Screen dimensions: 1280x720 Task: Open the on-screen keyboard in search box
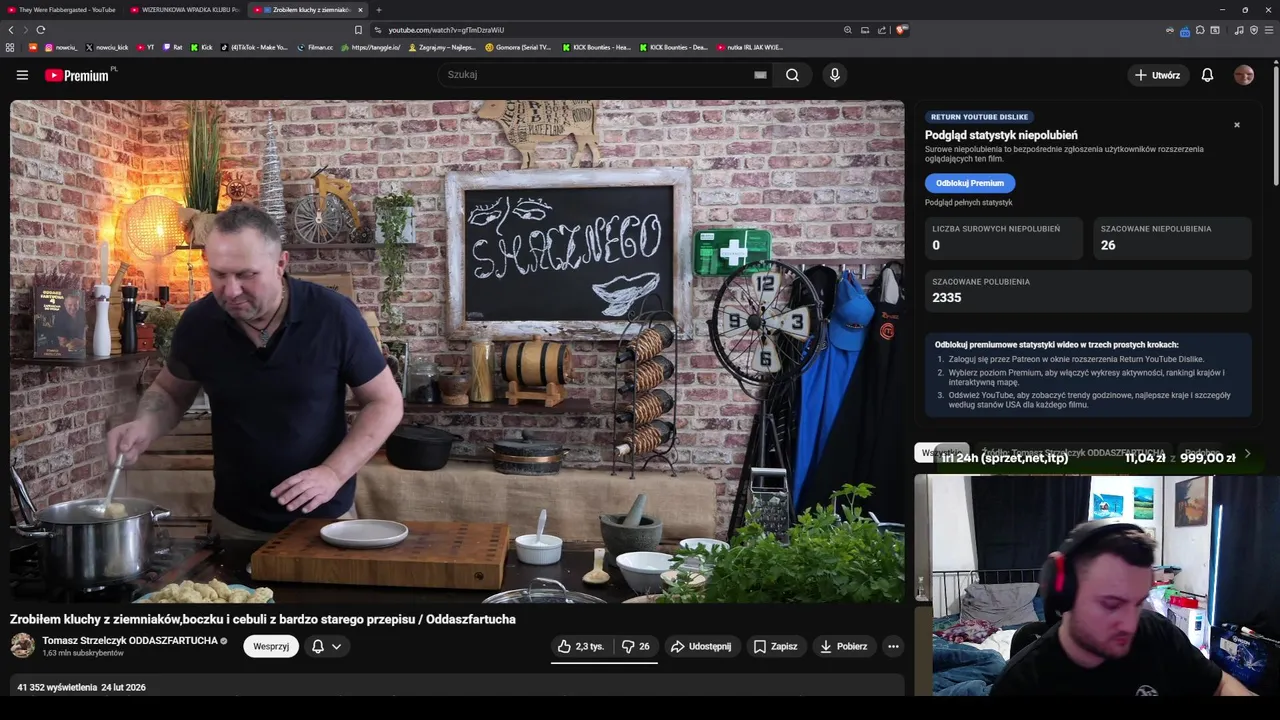pos(760,75)
